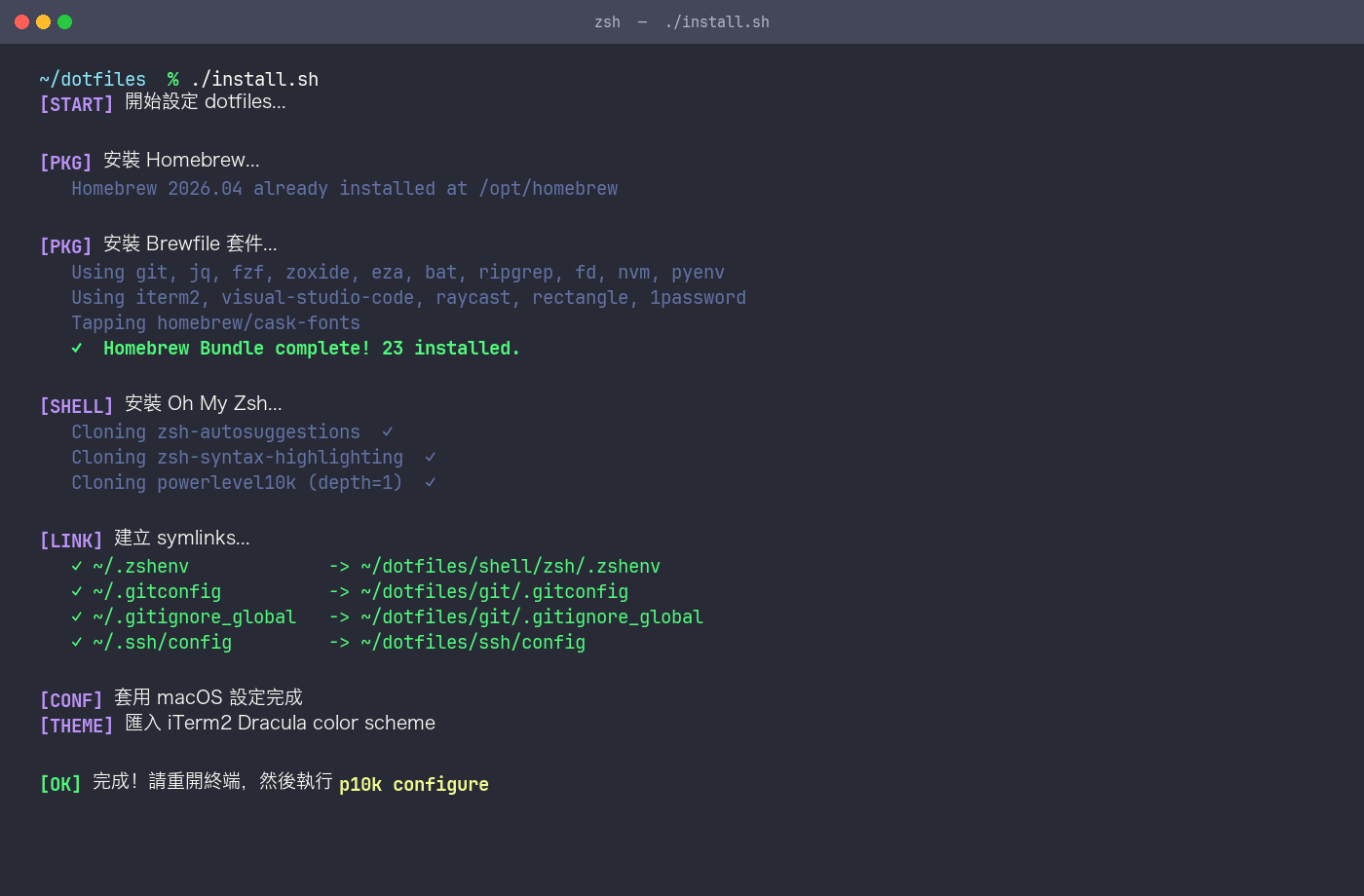Click the checkmark after zsh-syntax-highlighting

pos(430,457)
